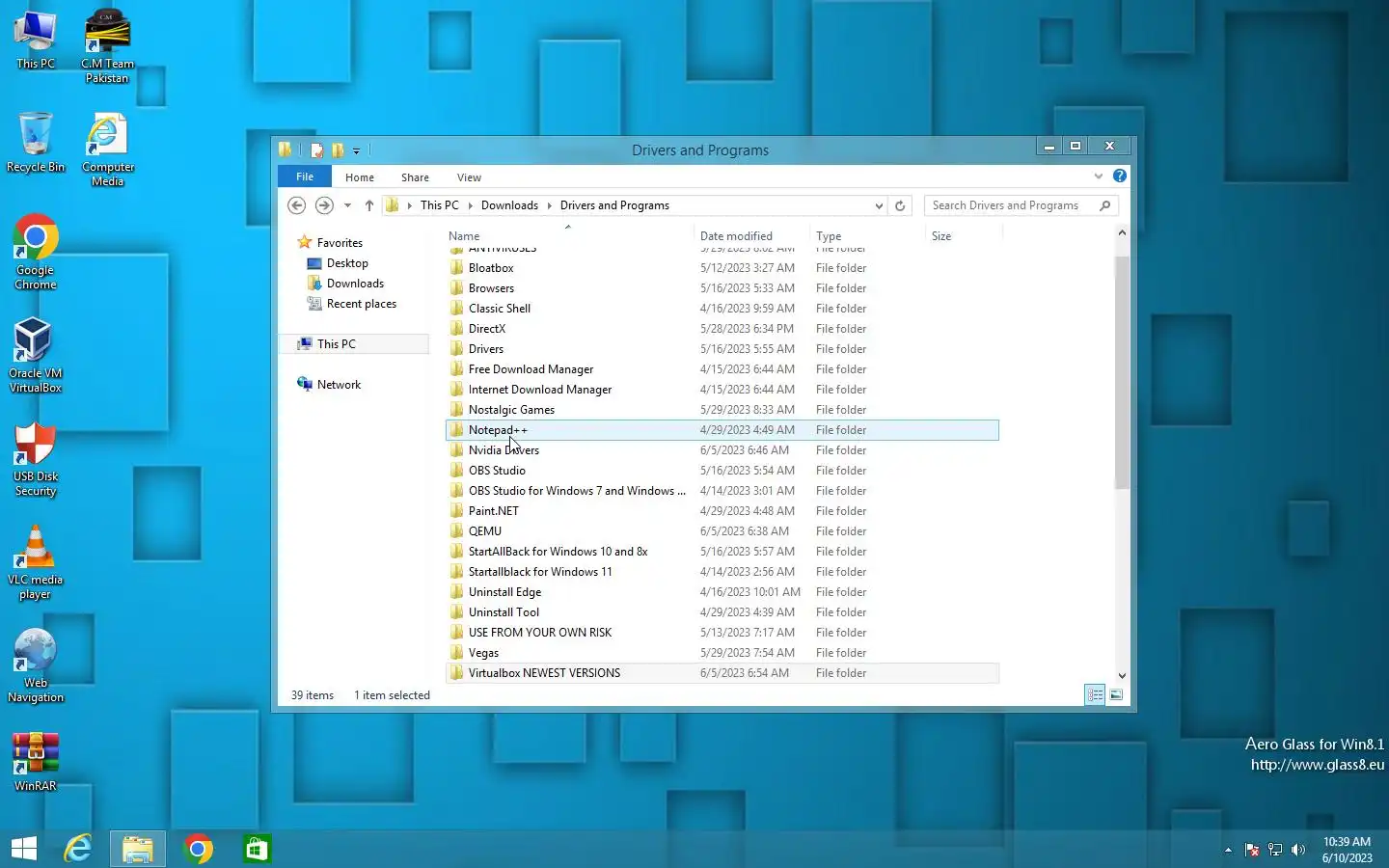1389x868 pixels.
Task: Click the Action Center flag icon in tray
Action: click(1252, 850)
